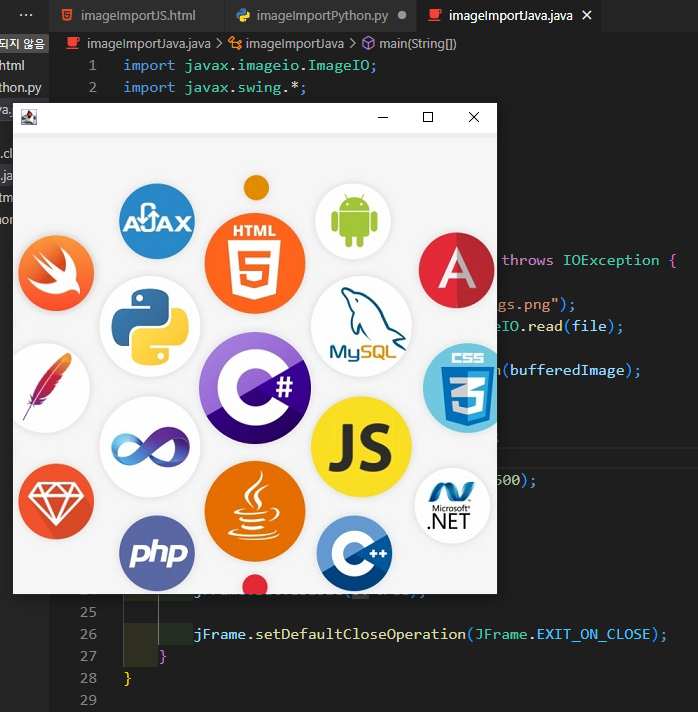Viewport: 698px width, 712px height.
Task: Click the Swift bird logo
Action: 56,273
